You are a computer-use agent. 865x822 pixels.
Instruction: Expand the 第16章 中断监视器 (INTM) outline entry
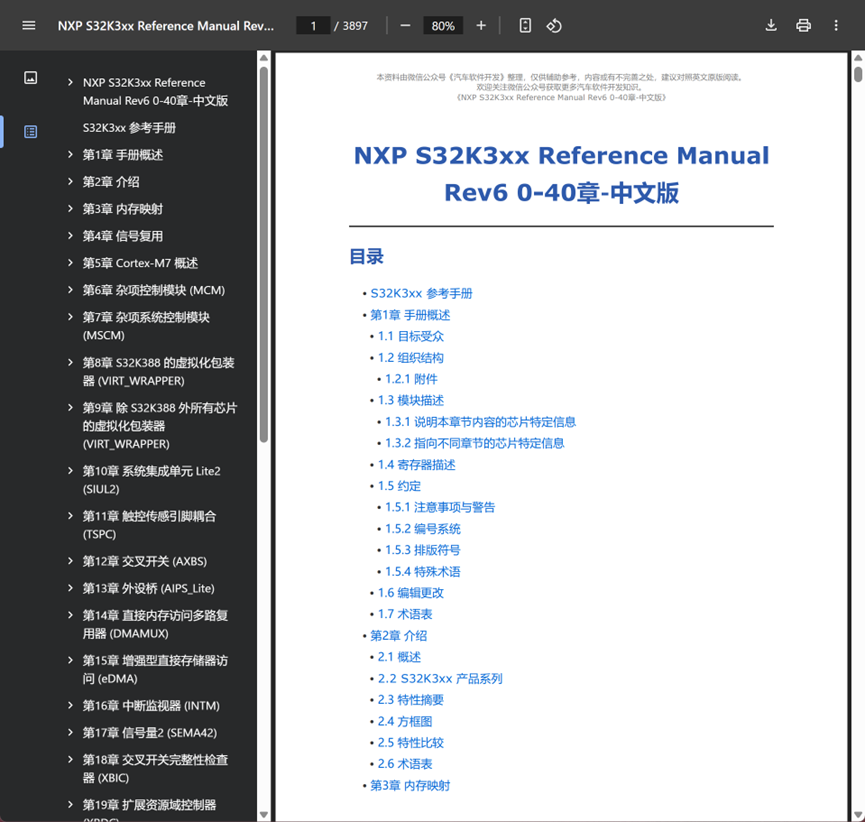[70, 705]
